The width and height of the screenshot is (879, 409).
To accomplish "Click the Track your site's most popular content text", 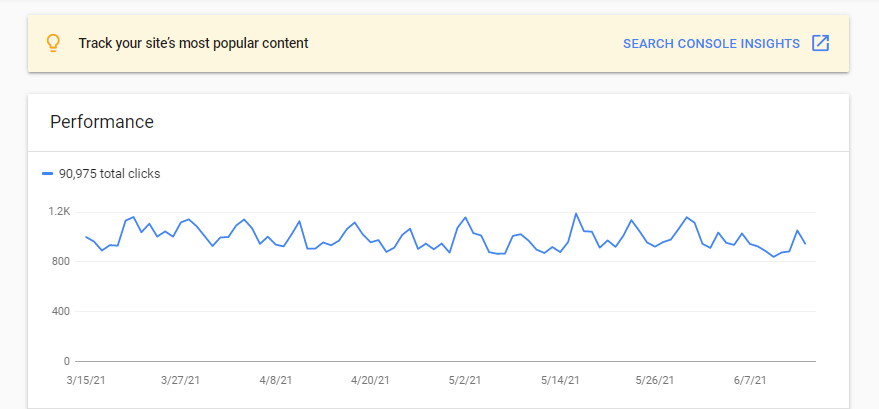I will click(193, 43).
